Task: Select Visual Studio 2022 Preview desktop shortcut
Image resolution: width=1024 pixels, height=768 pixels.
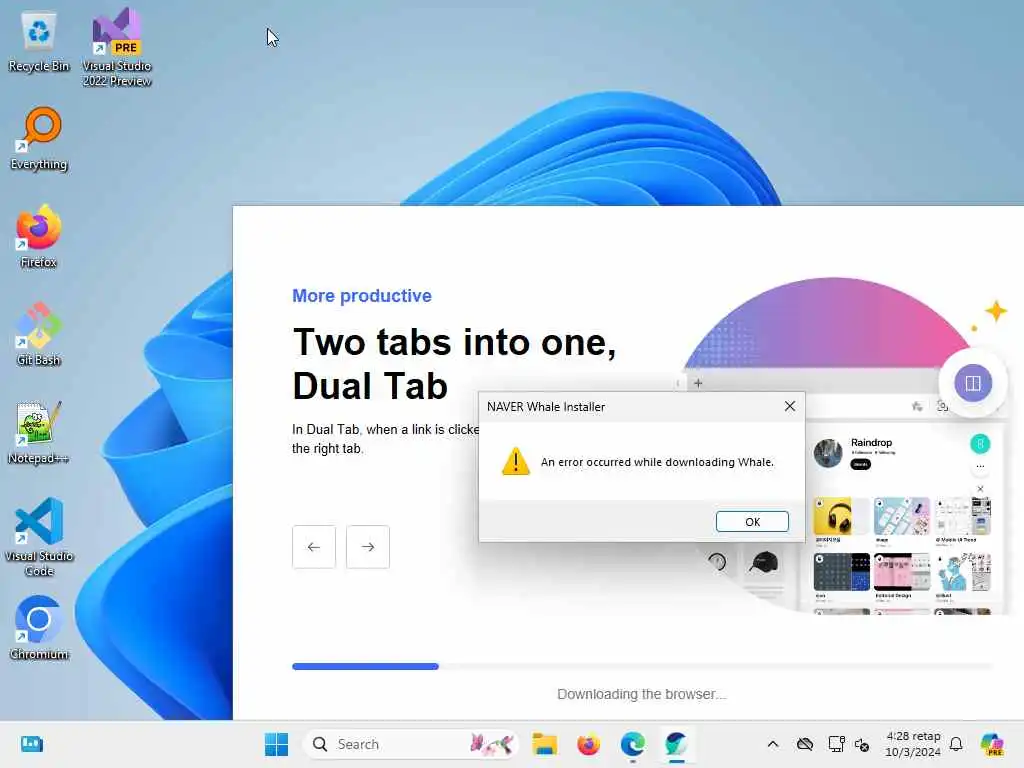Action: [117, 47]
